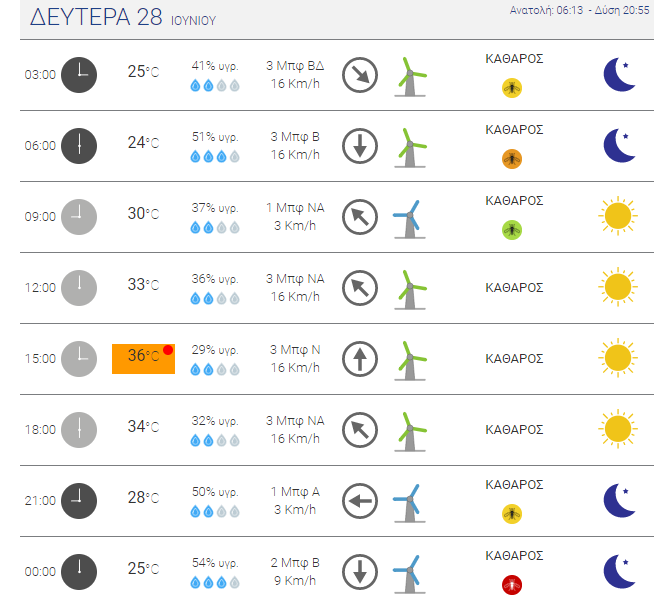661x605 pixels.
Task: Click the 54% humidity value
Action: click(x=215, y=563)
